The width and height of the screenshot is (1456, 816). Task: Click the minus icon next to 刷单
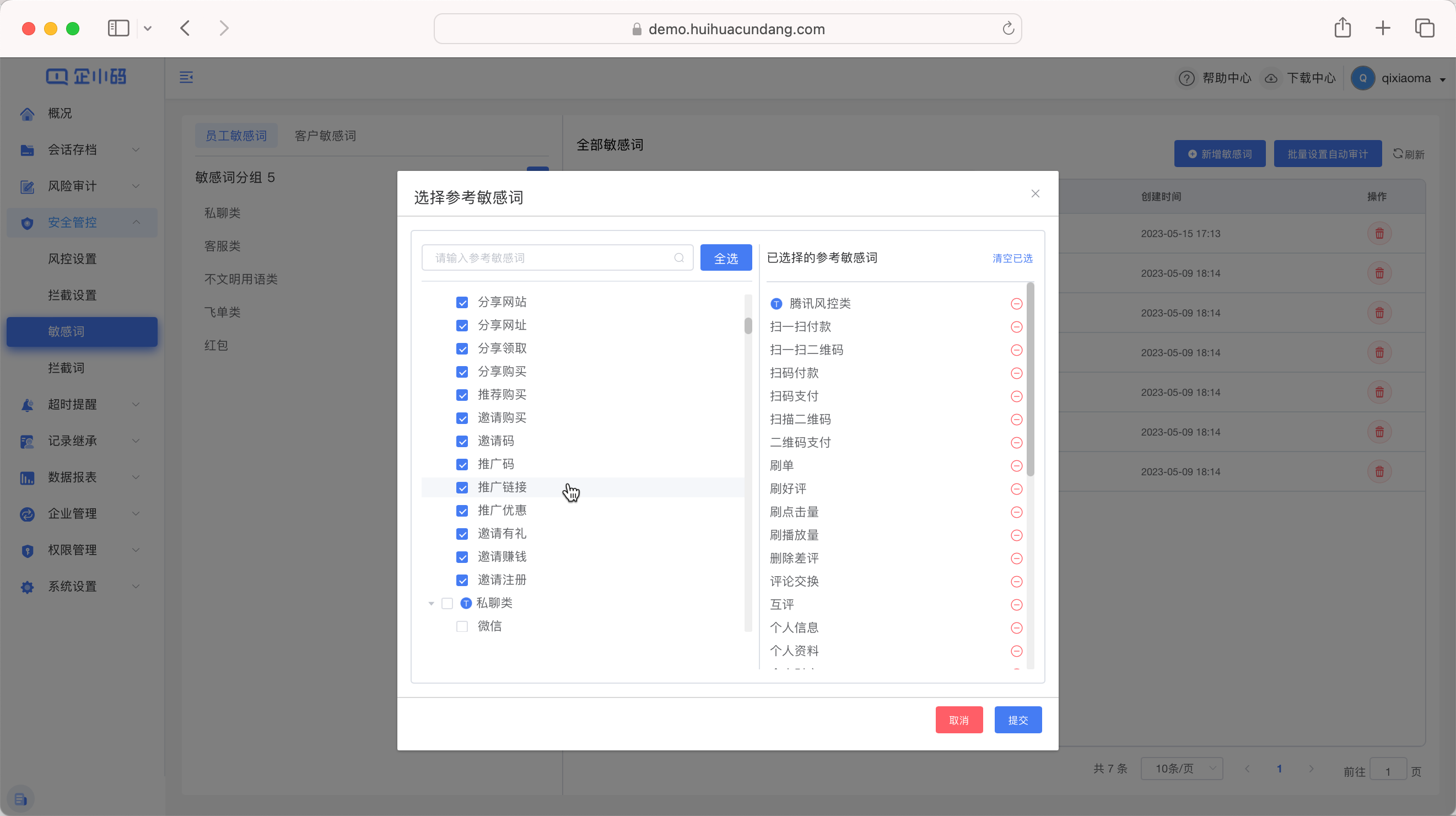(1016, 466)
